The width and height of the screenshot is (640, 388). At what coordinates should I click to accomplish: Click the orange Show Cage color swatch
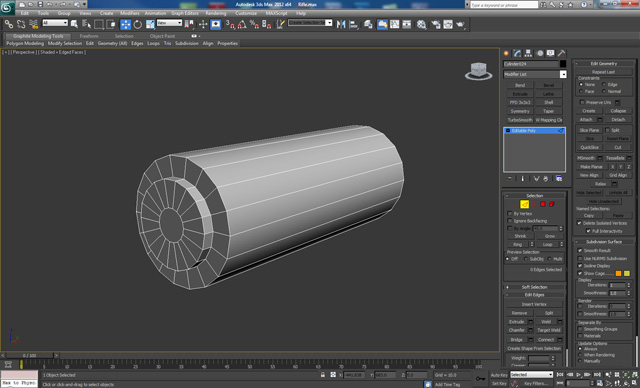[x=618, y=273]
